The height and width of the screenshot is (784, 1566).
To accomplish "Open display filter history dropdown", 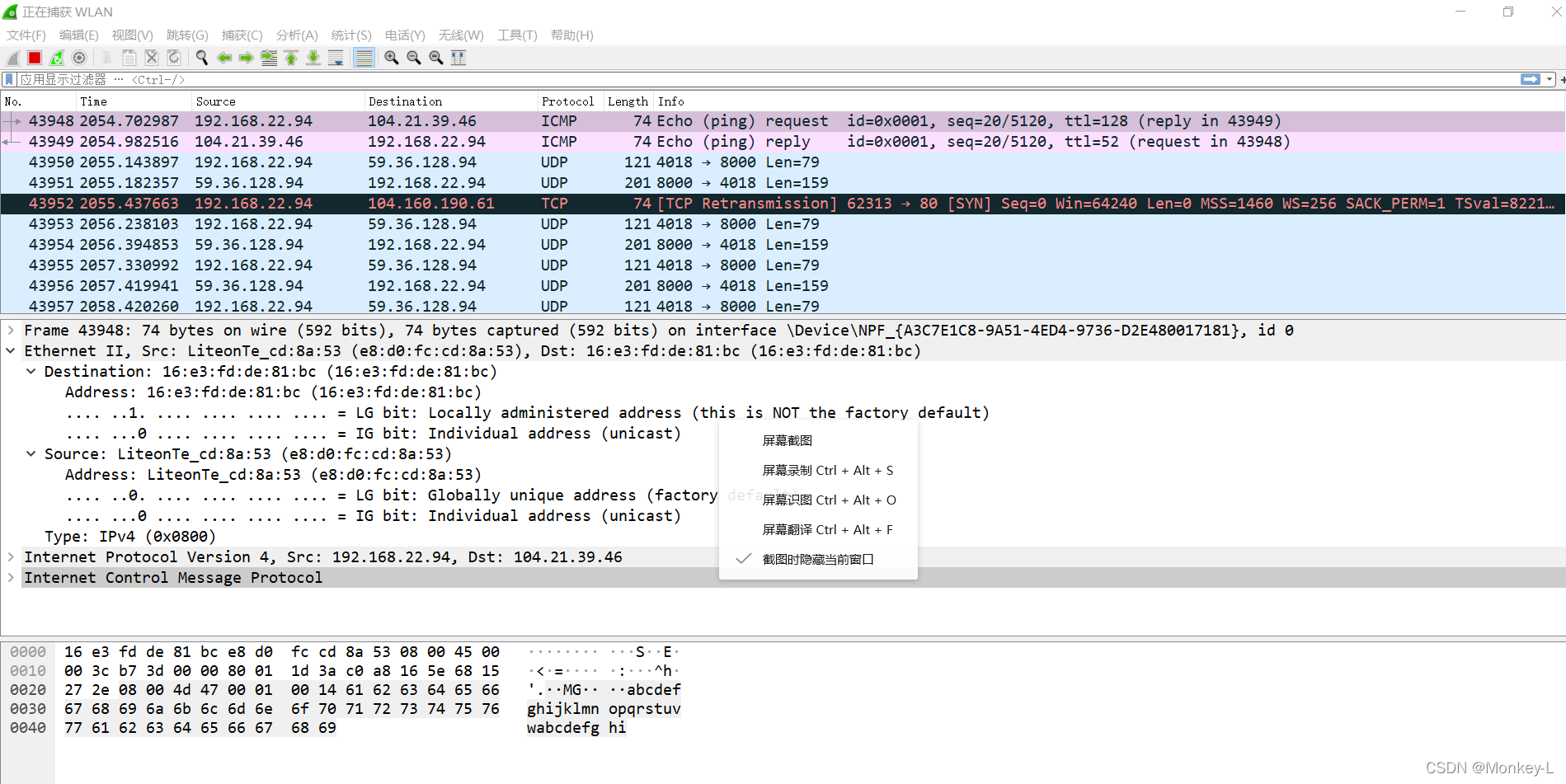I will [x=1550, y=79].
